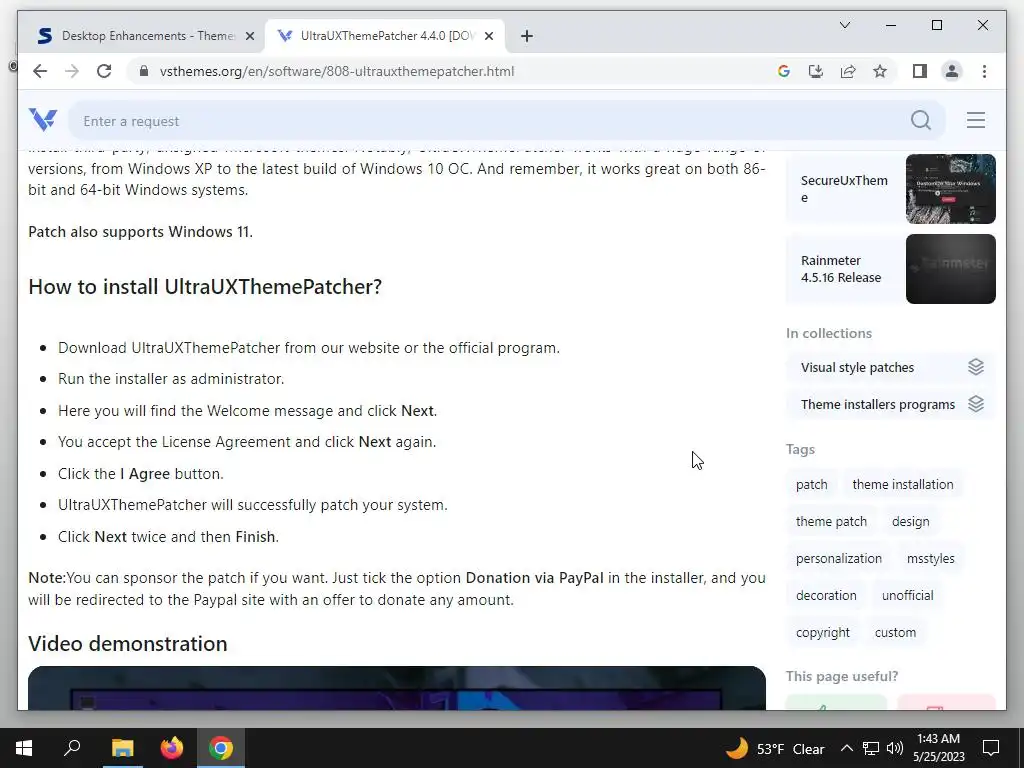Open the Chrome profile avatar

[952, 71]
